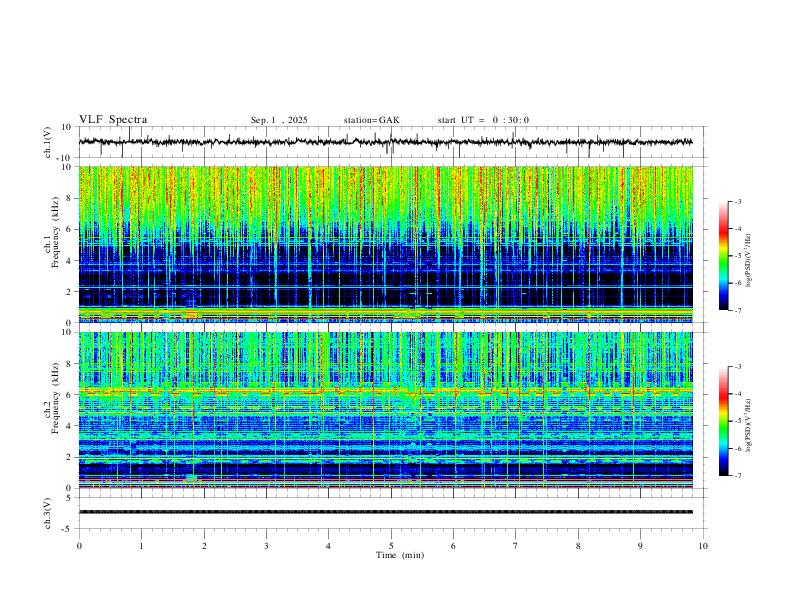Viewport: 792px width, 612px height.
Task: Click the "ch.3(V)" axis label
Action: tap(48, 514)
